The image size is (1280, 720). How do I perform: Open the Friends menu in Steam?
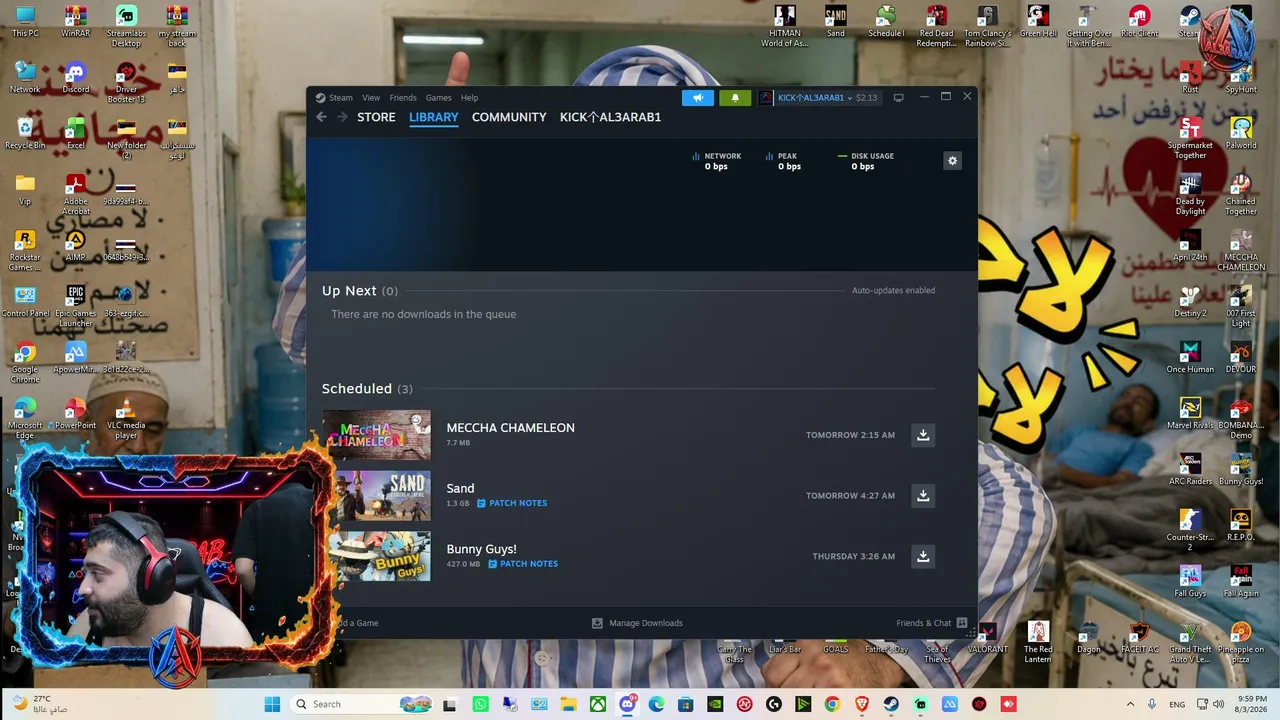click(403, 98)
